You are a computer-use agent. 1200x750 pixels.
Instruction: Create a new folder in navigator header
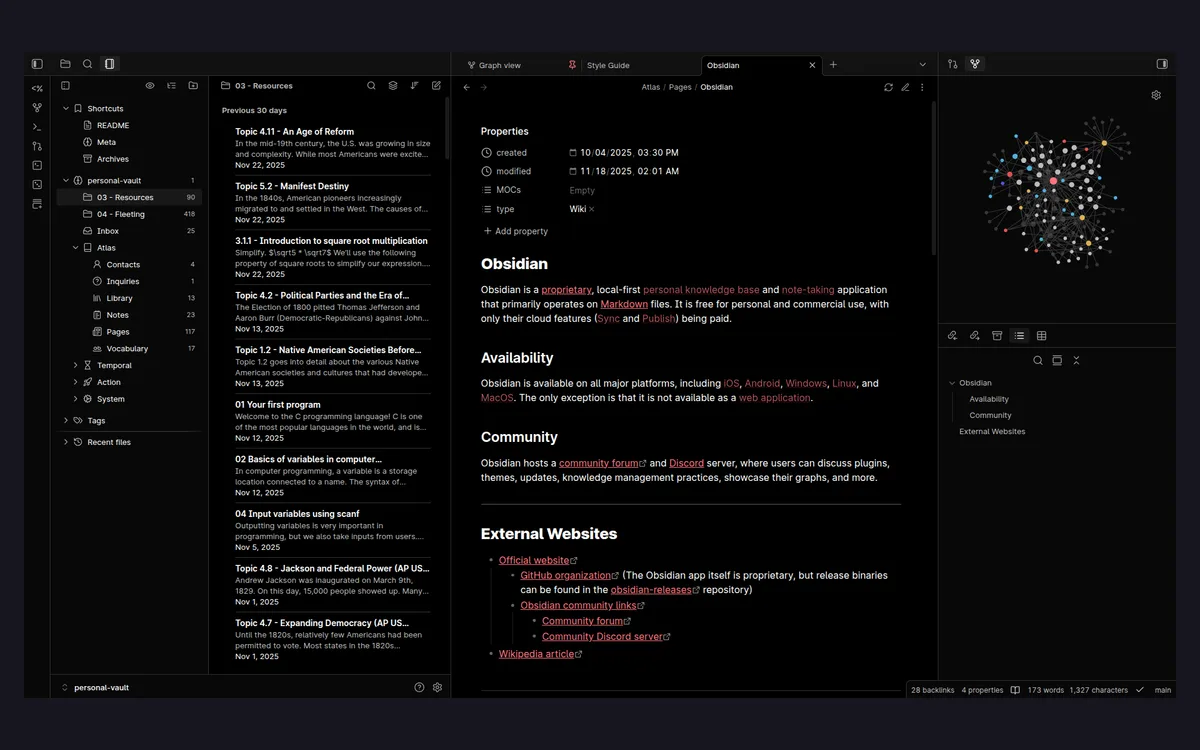[x=193, y=86]
